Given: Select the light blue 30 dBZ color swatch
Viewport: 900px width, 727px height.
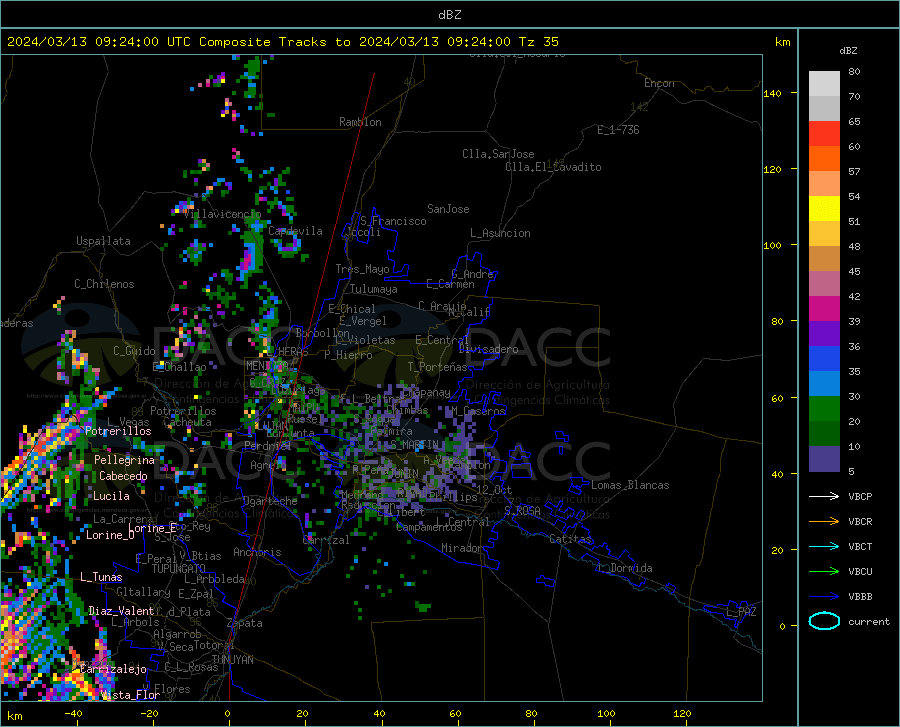Looking at the screenshot, I should 824,384.
